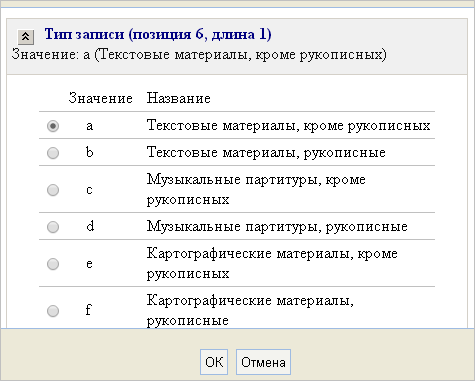Collapse the Тип записи section arrow icon
The height and width of the screenshot is (381, 475).
(26, 37)
